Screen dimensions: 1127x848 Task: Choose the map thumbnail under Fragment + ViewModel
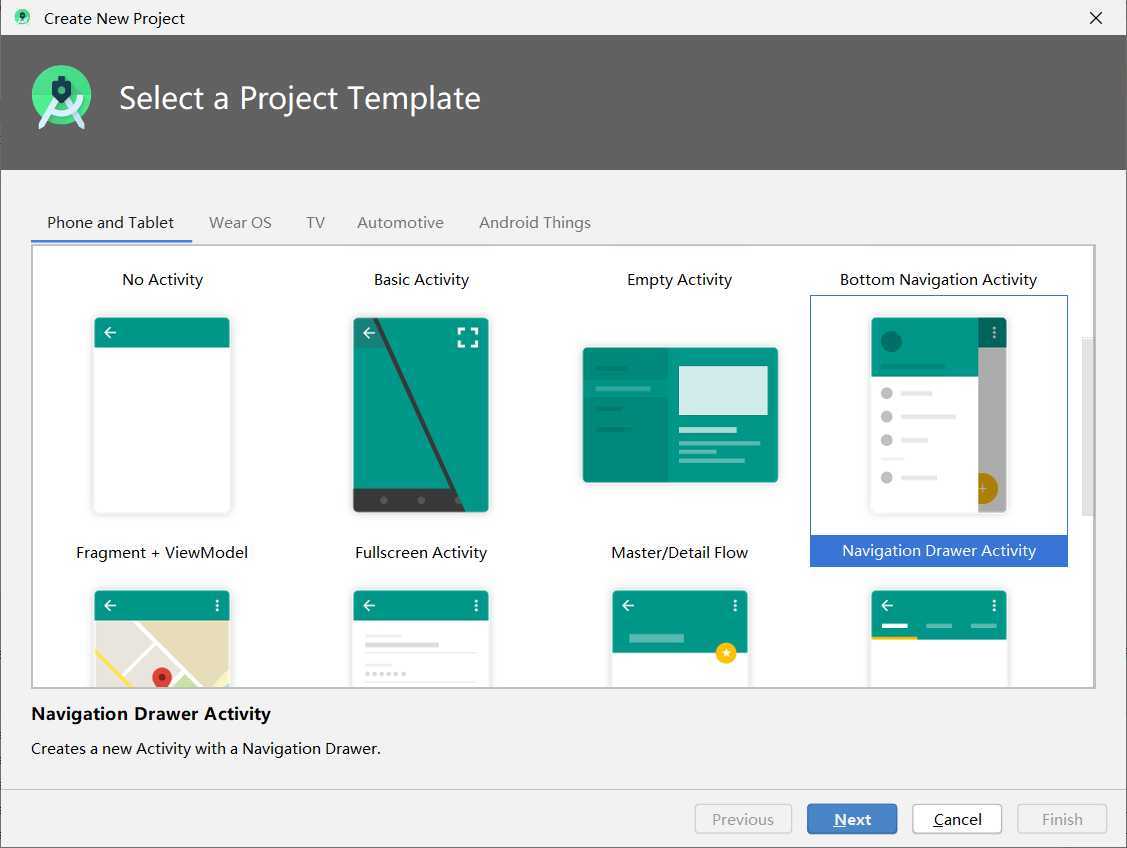162,638
